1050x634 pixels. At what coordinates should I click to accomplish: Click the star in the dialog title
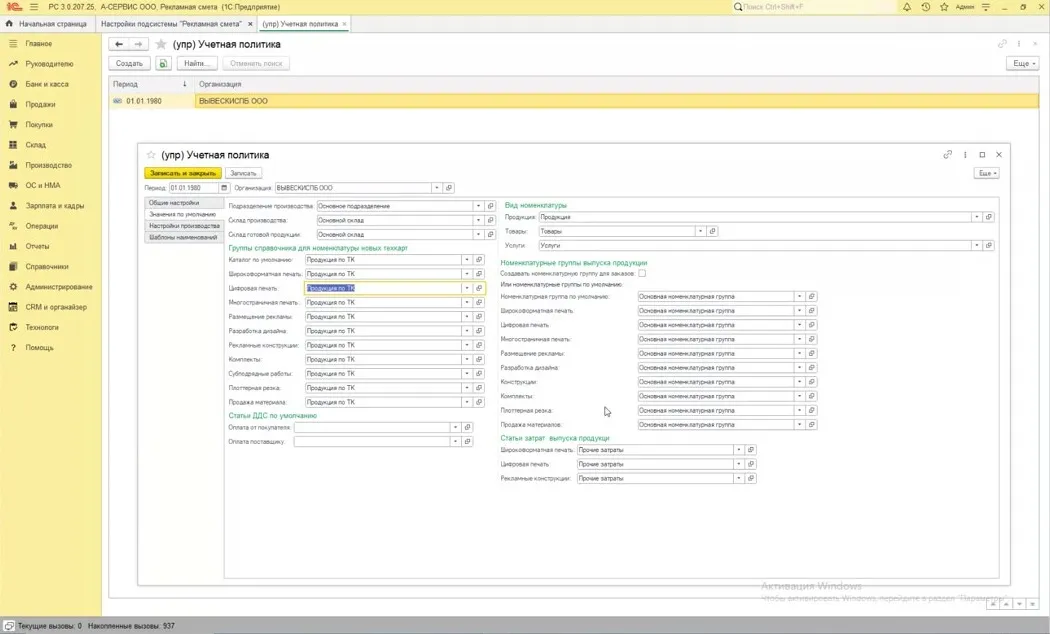[x=151, y=155]
